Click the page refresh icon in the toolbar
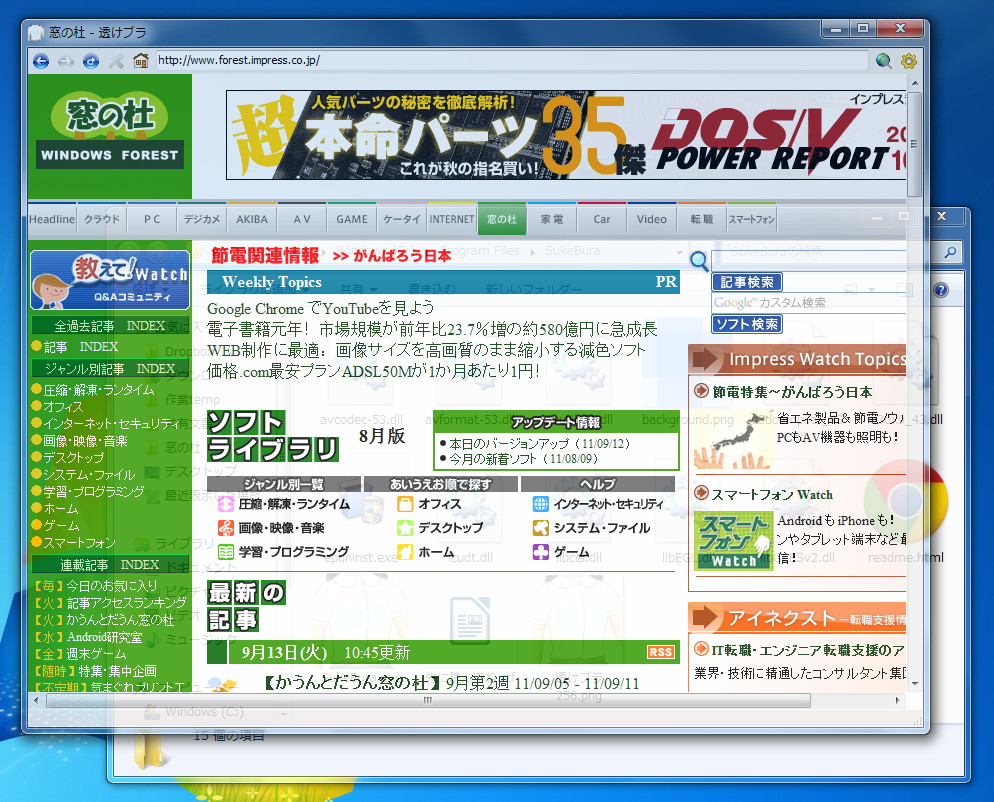The height and width of the screenshot is (802, 994). pos(91,61)
